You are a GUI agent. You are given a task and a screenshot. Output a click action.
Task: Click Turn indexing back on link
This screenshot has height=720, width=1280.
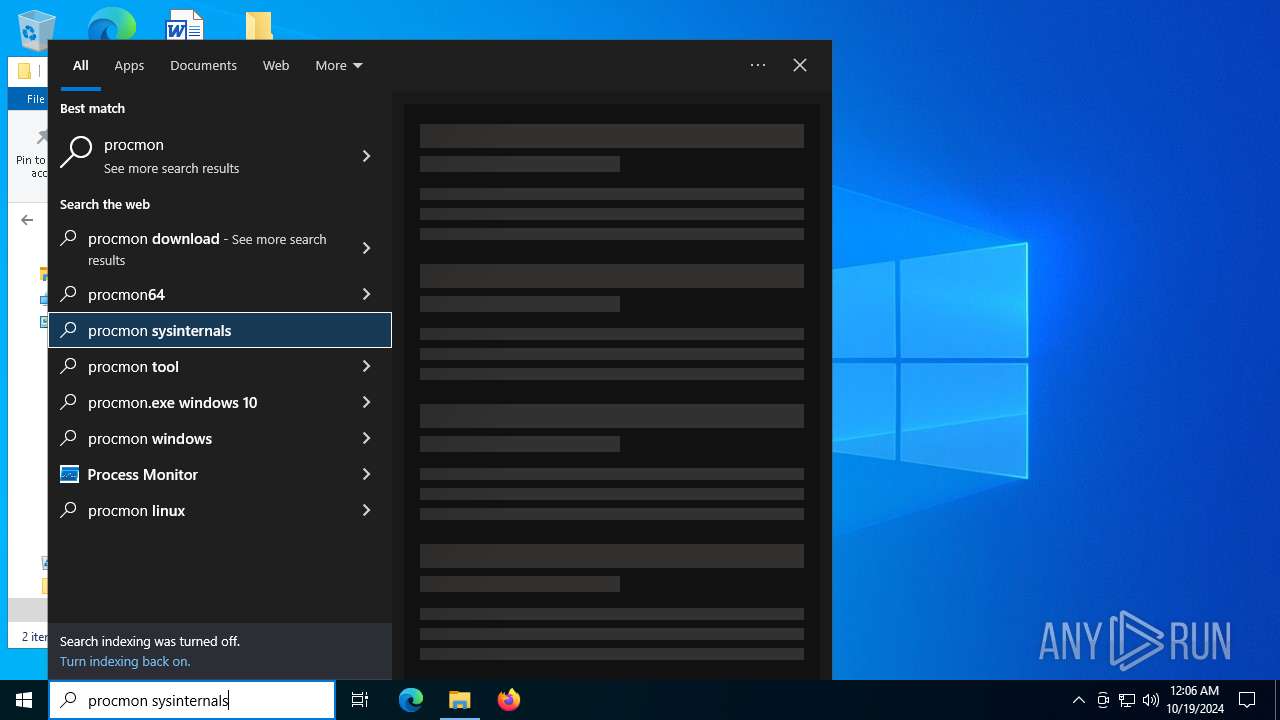125,661
